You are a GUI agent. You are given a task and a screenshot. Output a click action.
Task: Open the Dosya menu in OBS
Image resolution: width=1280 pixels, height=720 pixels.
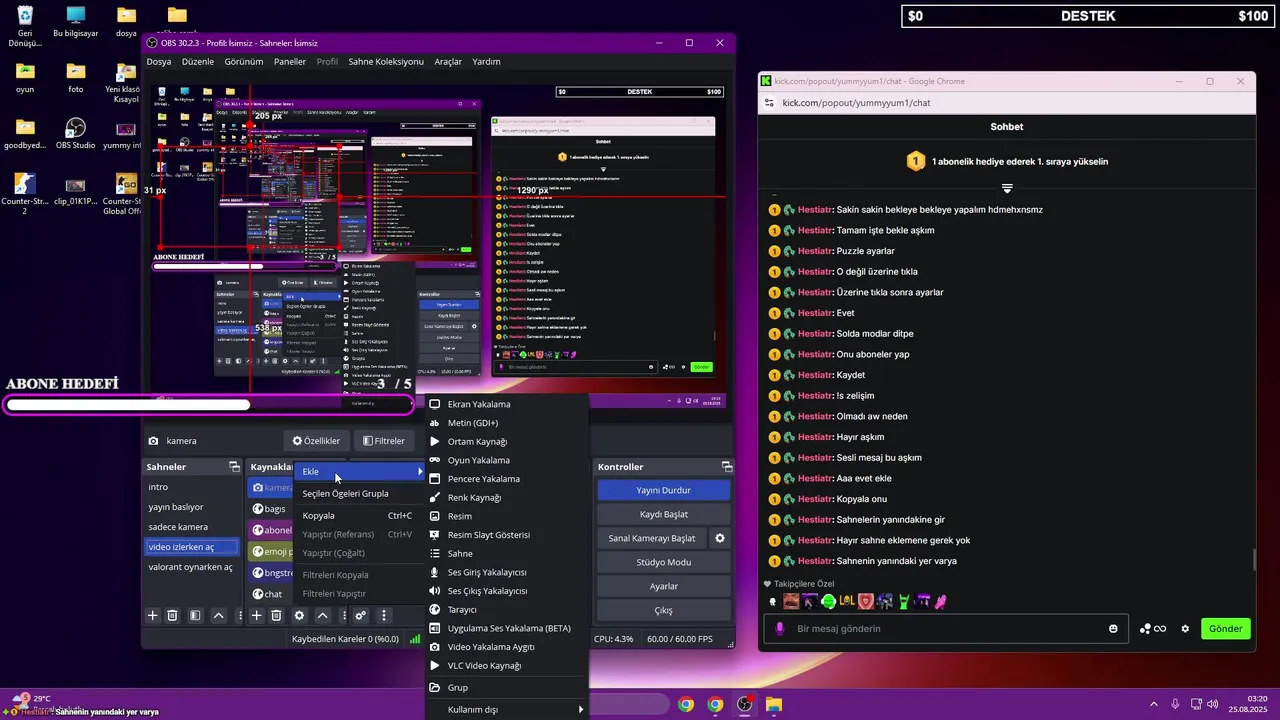pos(159,62)
